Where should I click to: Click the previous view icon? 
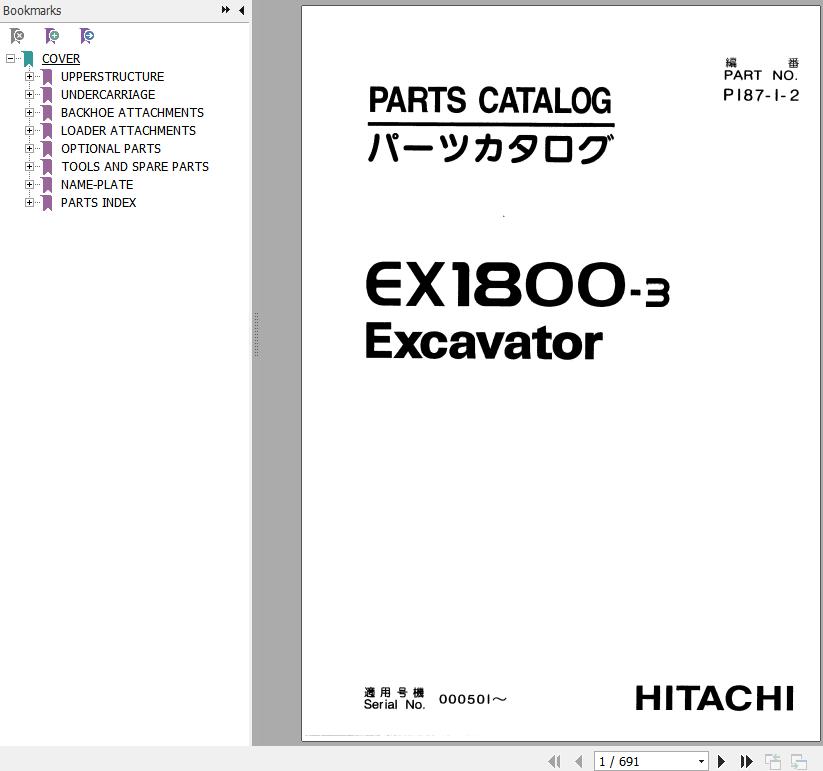[773, 761]
